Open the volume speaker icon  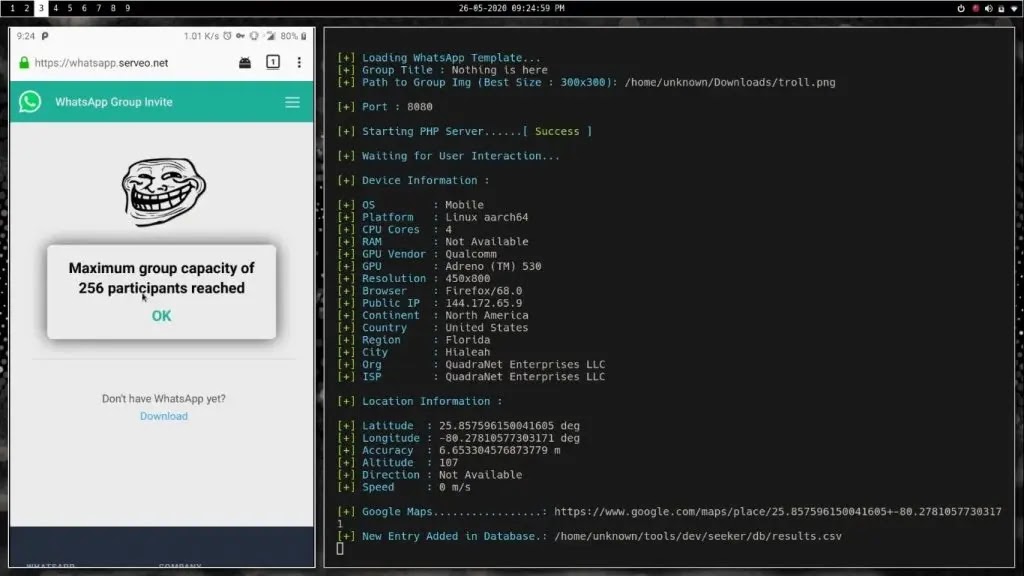coord(989,8)
